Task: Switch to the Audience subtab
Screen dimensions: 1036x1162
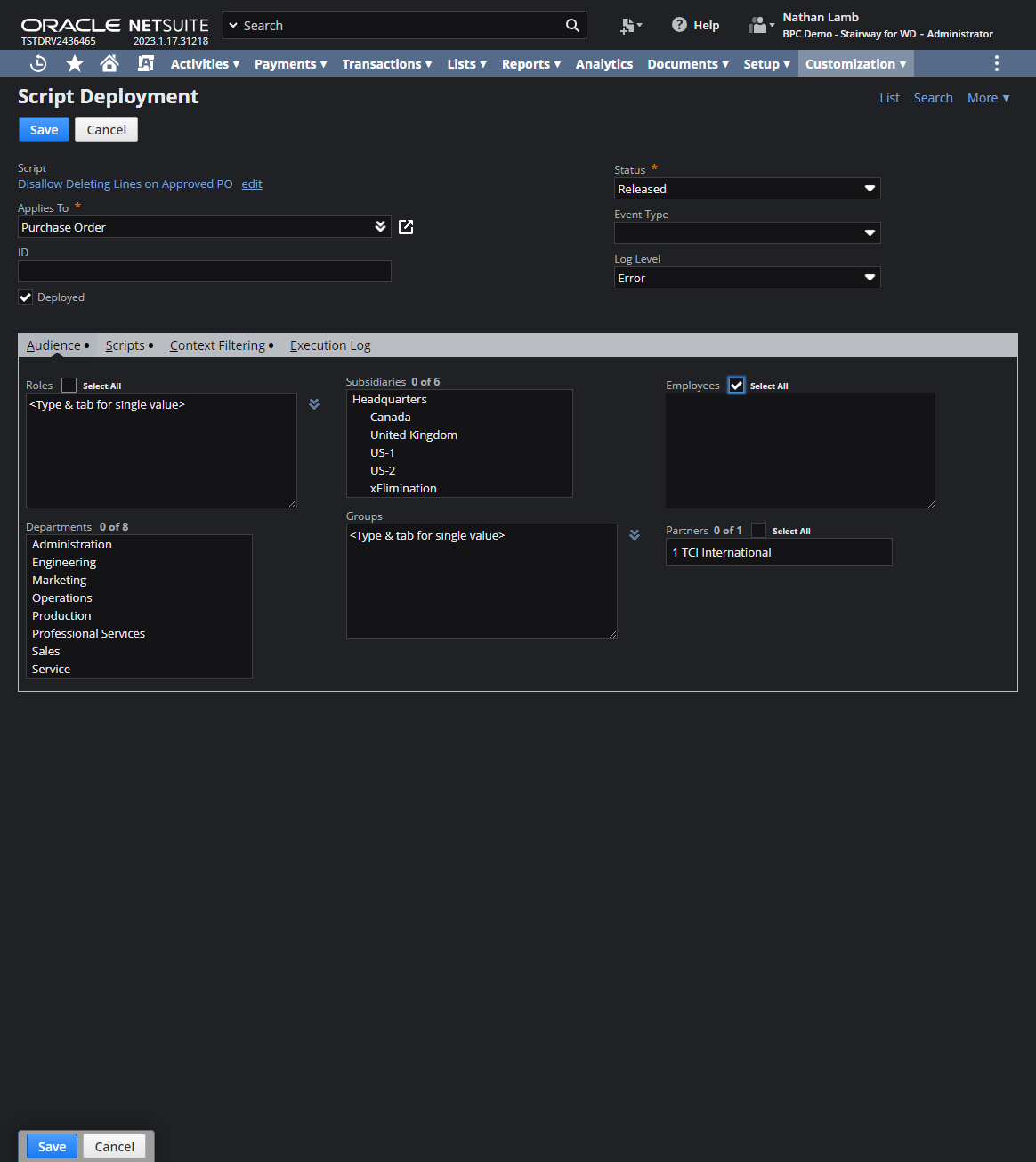Action: 58,345
